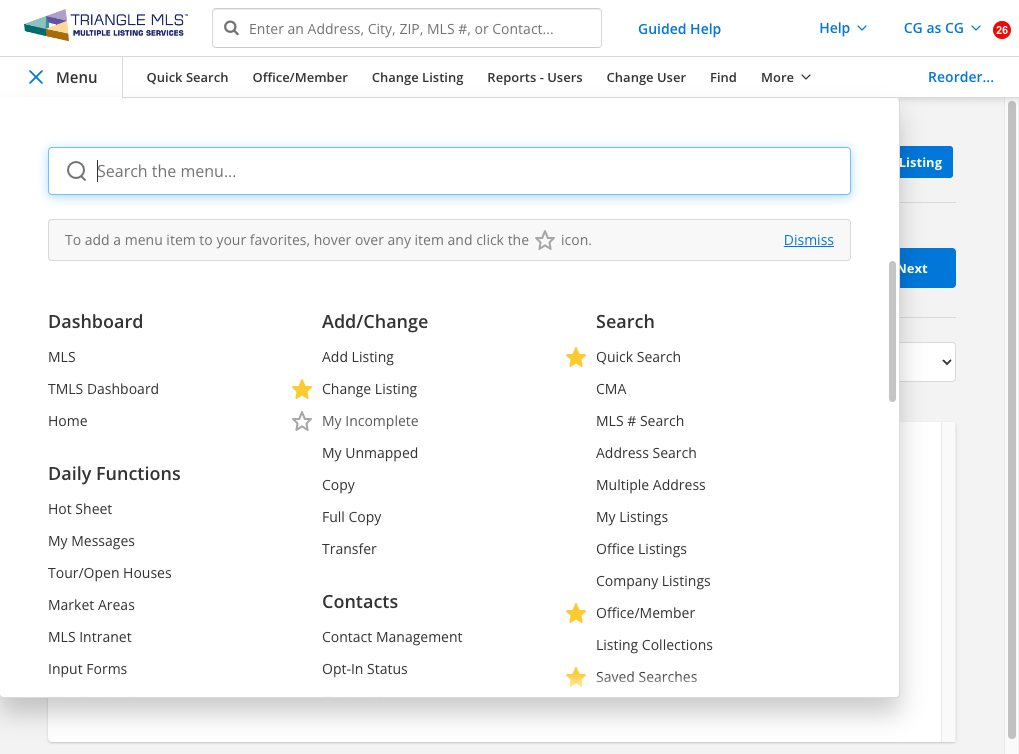This screenshot has height=754, width=1019.
Task: Select the Hot Sheet menu item
Action: coord(80,509)
